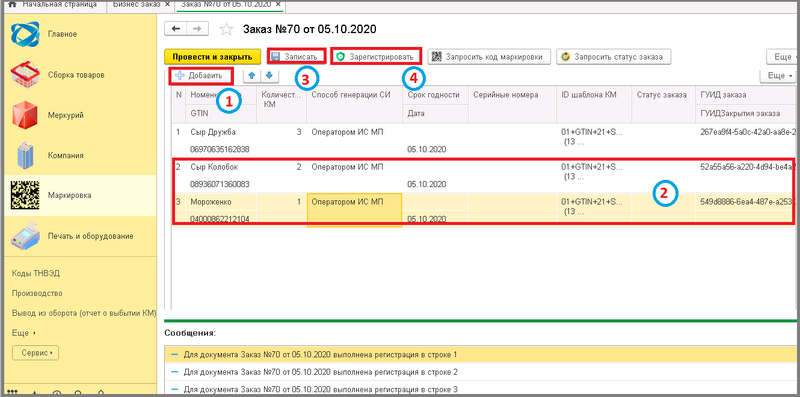Go back with left arrow button
This screenshot has width=800, height=397.
pos(176,29)
